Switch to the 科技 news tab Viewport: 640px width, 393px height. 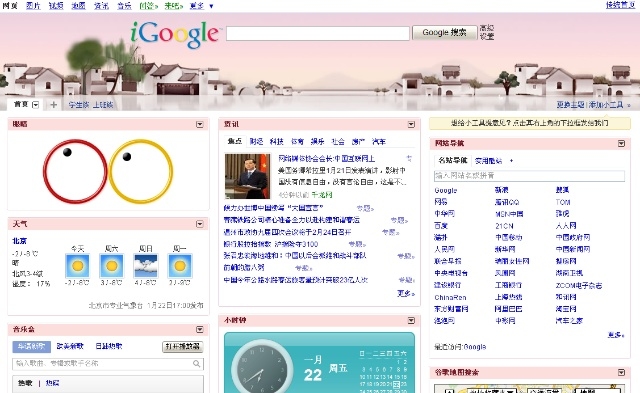[276, 141]
